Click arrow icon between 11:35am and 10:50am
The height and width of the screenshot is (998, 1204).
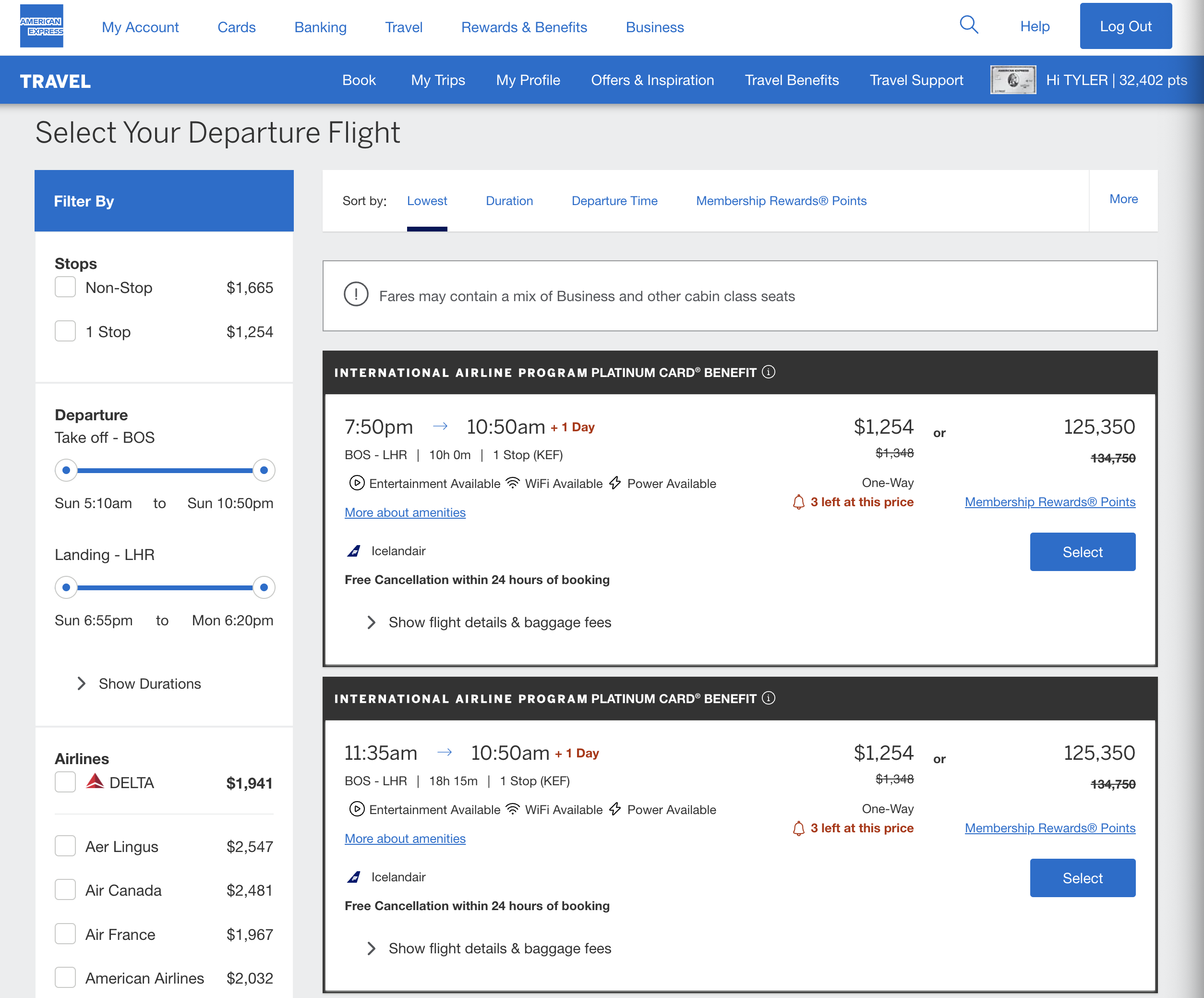tap(445, 752)
